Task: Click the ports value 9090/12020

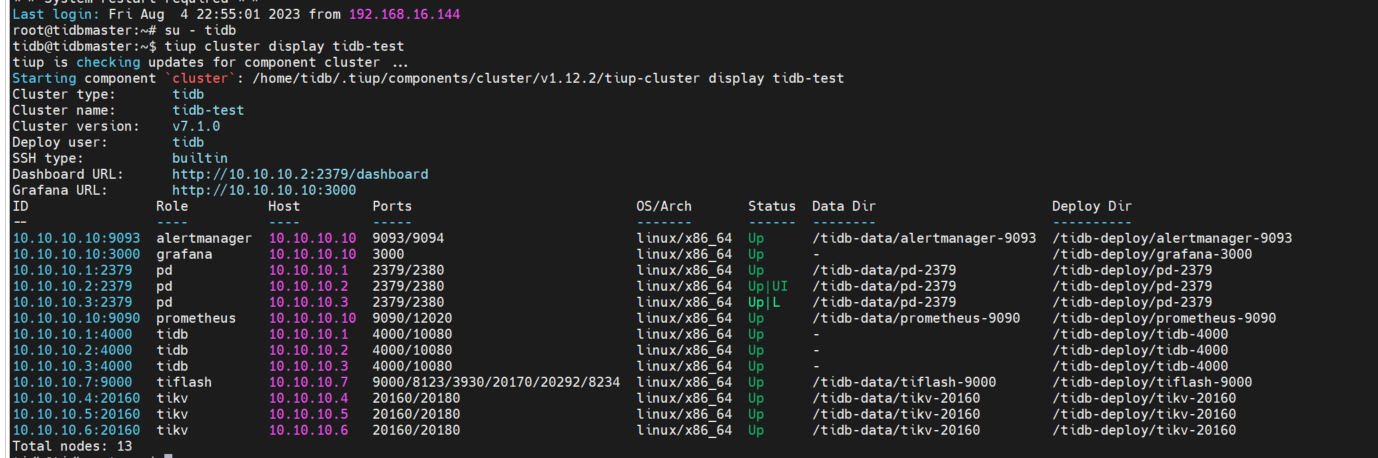Action: coord(412,318)
